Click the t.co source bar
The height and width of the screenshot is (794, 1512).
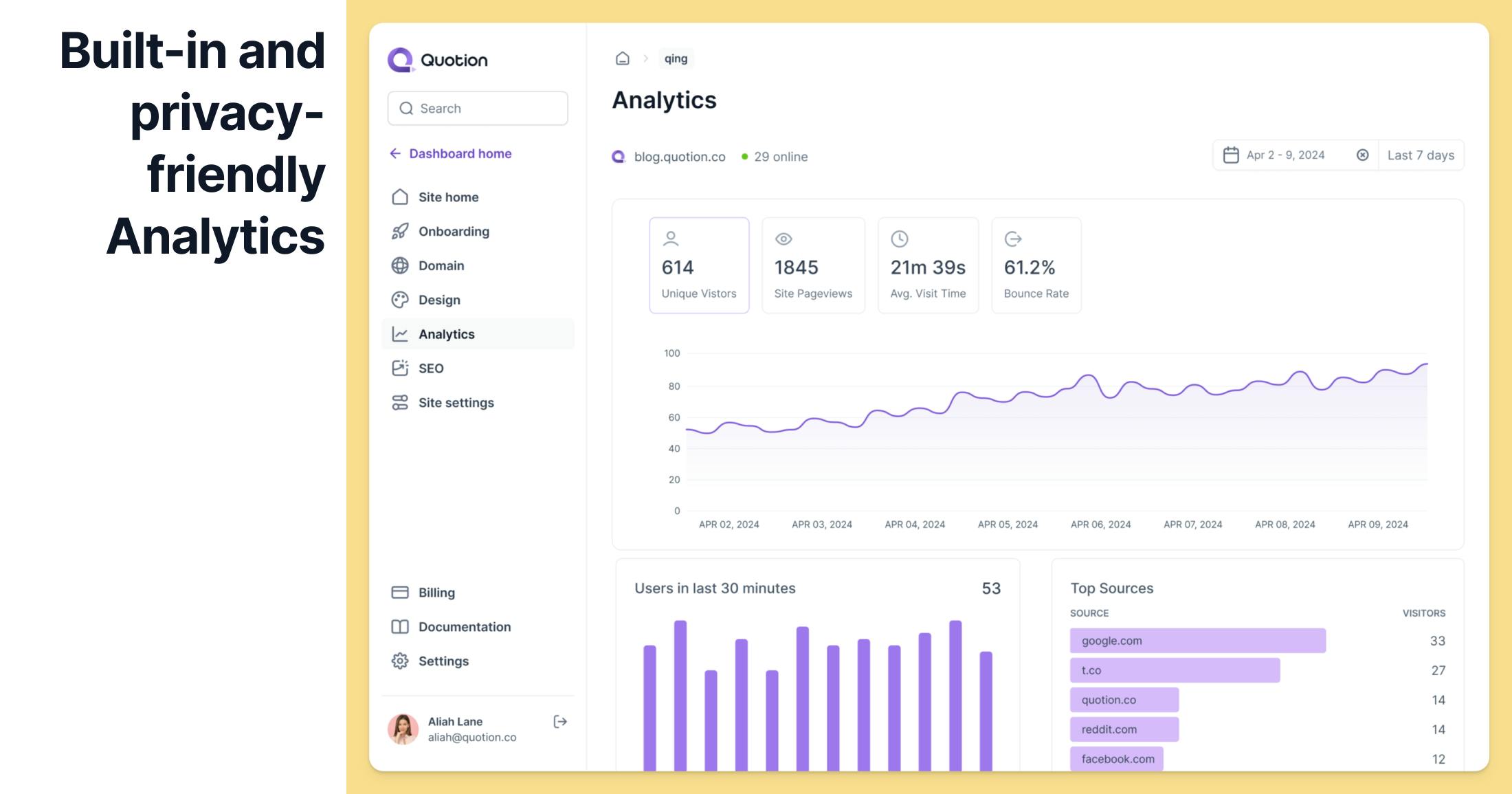(1175, 670)
